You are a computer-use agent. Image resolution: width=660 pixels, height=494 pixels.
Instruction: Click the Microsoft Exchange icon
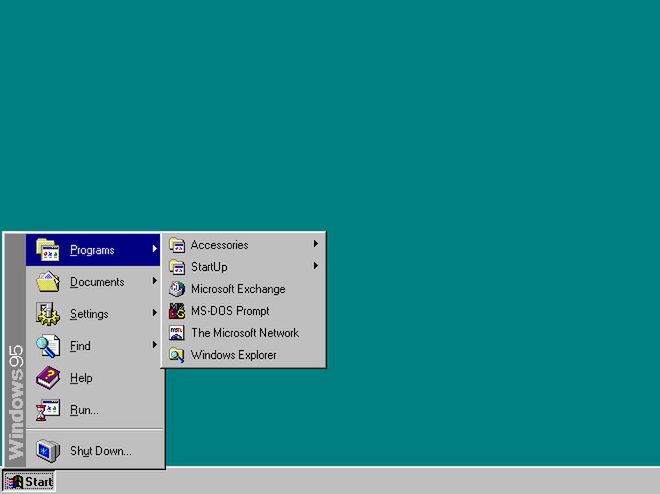coord(177,289)
